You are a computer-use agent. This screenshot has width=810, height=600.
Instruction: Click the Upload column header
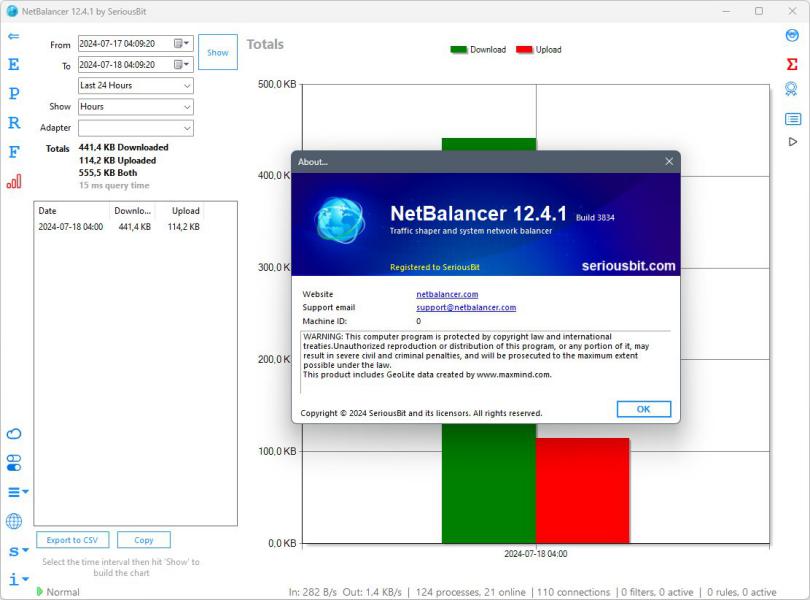[180, 211]
